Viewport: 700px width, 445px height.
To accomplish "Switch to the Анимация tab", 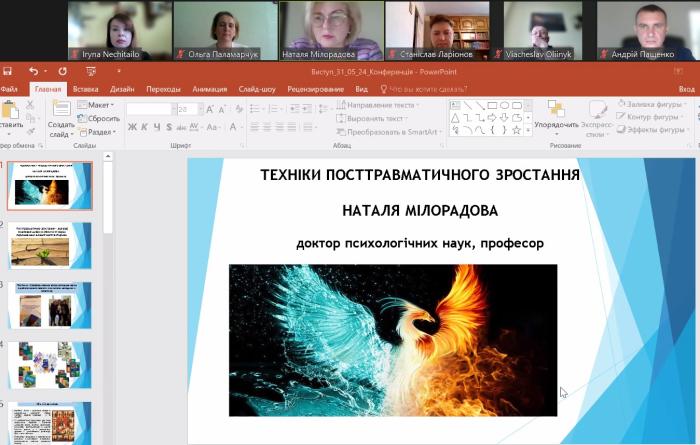I will pos(209,89).
